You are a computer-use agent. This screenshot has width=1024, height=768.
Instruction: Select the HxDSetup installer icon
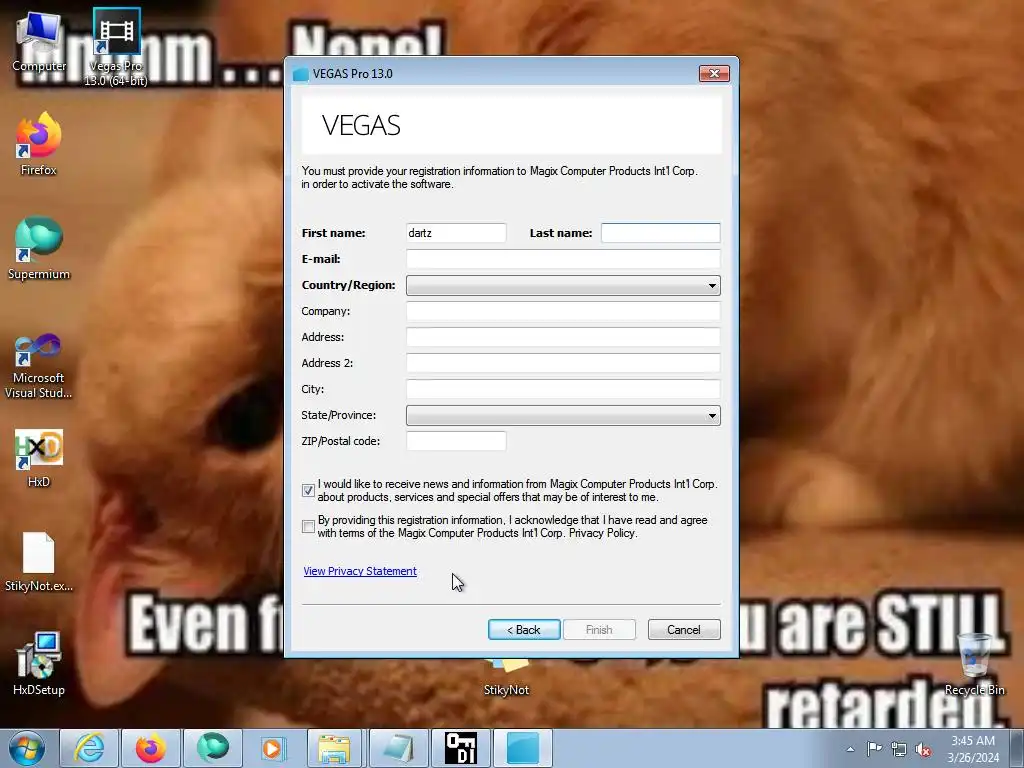pyautogui.click(x=39, y=664)
